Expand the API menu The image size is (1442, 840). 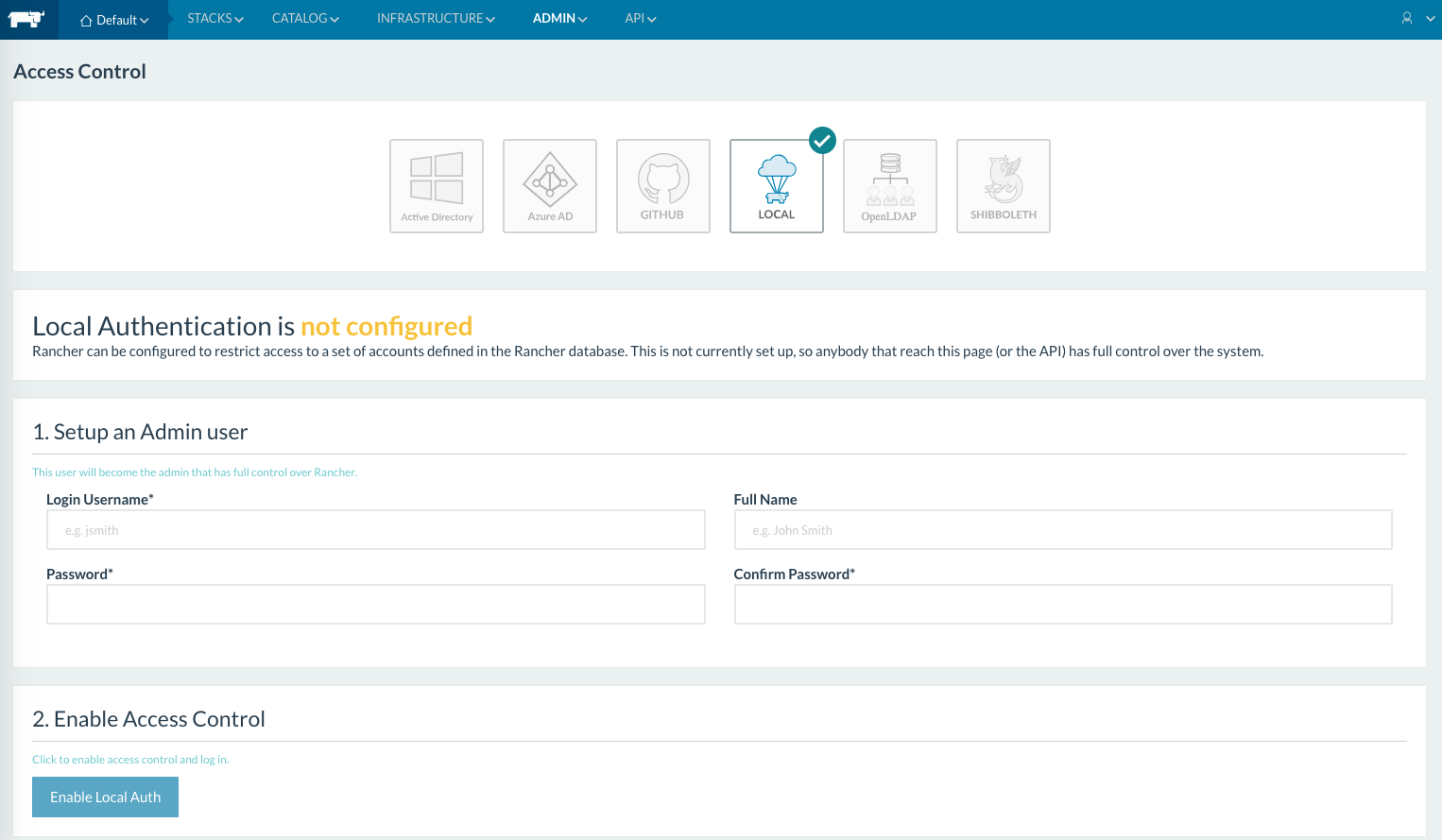(641, 19)
